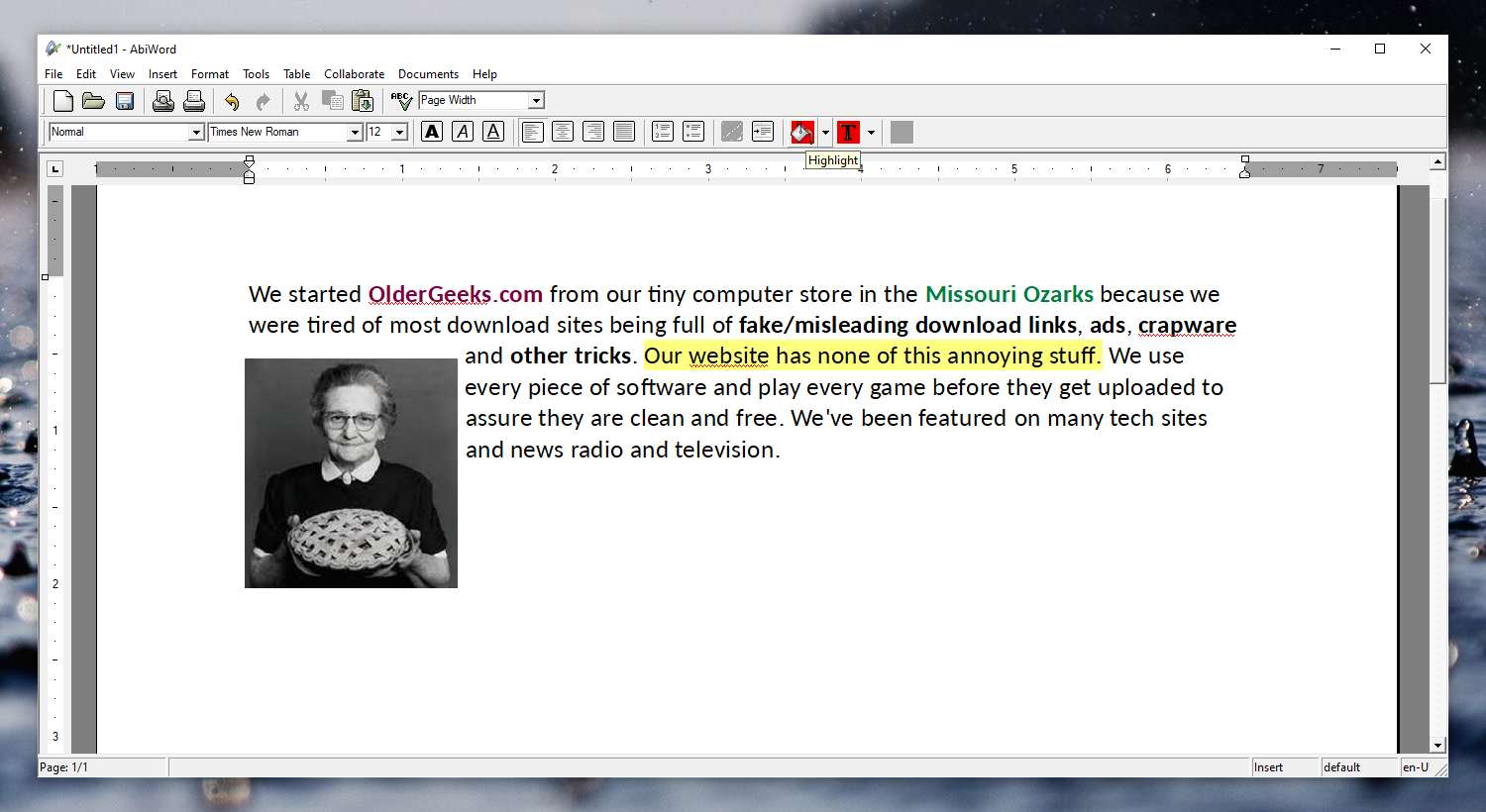Open the File menu
The image size is (1486, 812).
[x=53, y=74]
